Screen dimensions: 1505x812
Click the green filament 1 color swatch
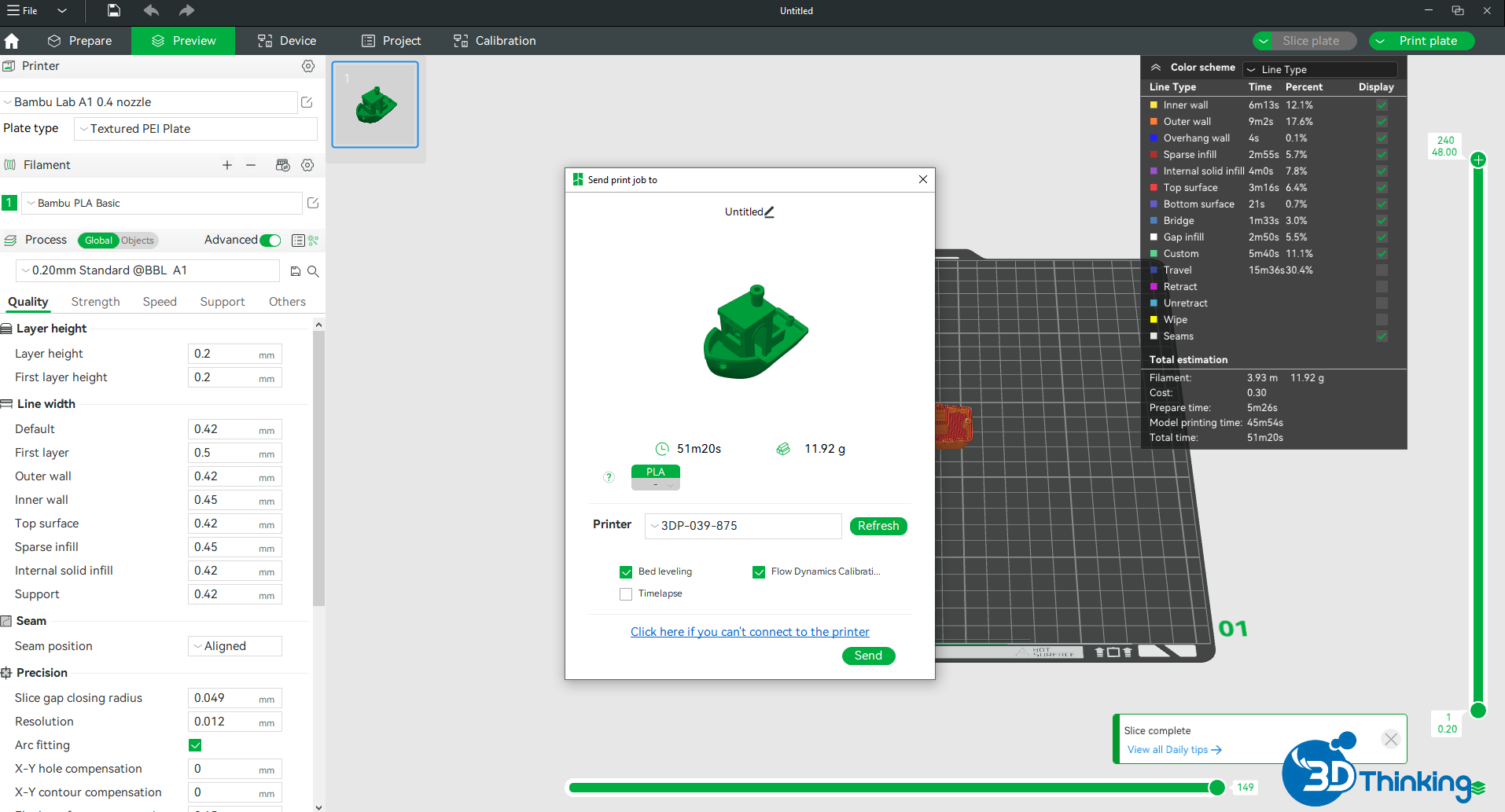click(x=9, y=203)
